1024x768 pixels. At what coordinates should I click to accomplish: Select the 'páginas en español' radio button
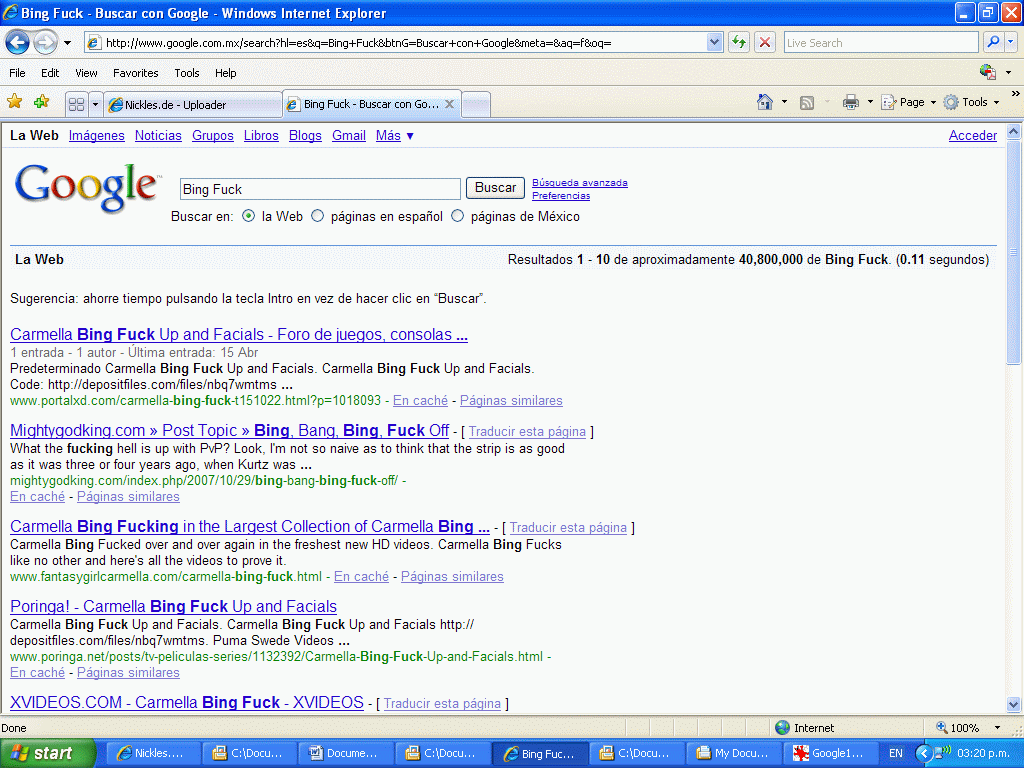[x=317, y=216]
